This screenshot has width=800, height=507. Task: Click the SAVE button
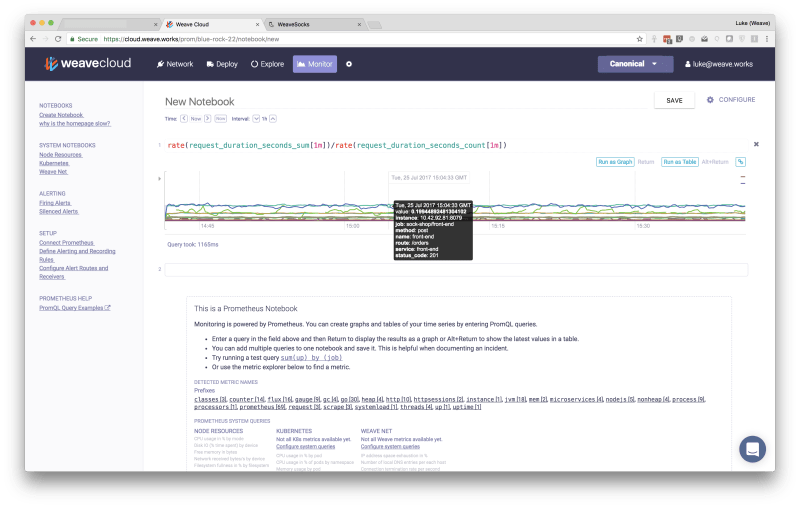point(674,100)
